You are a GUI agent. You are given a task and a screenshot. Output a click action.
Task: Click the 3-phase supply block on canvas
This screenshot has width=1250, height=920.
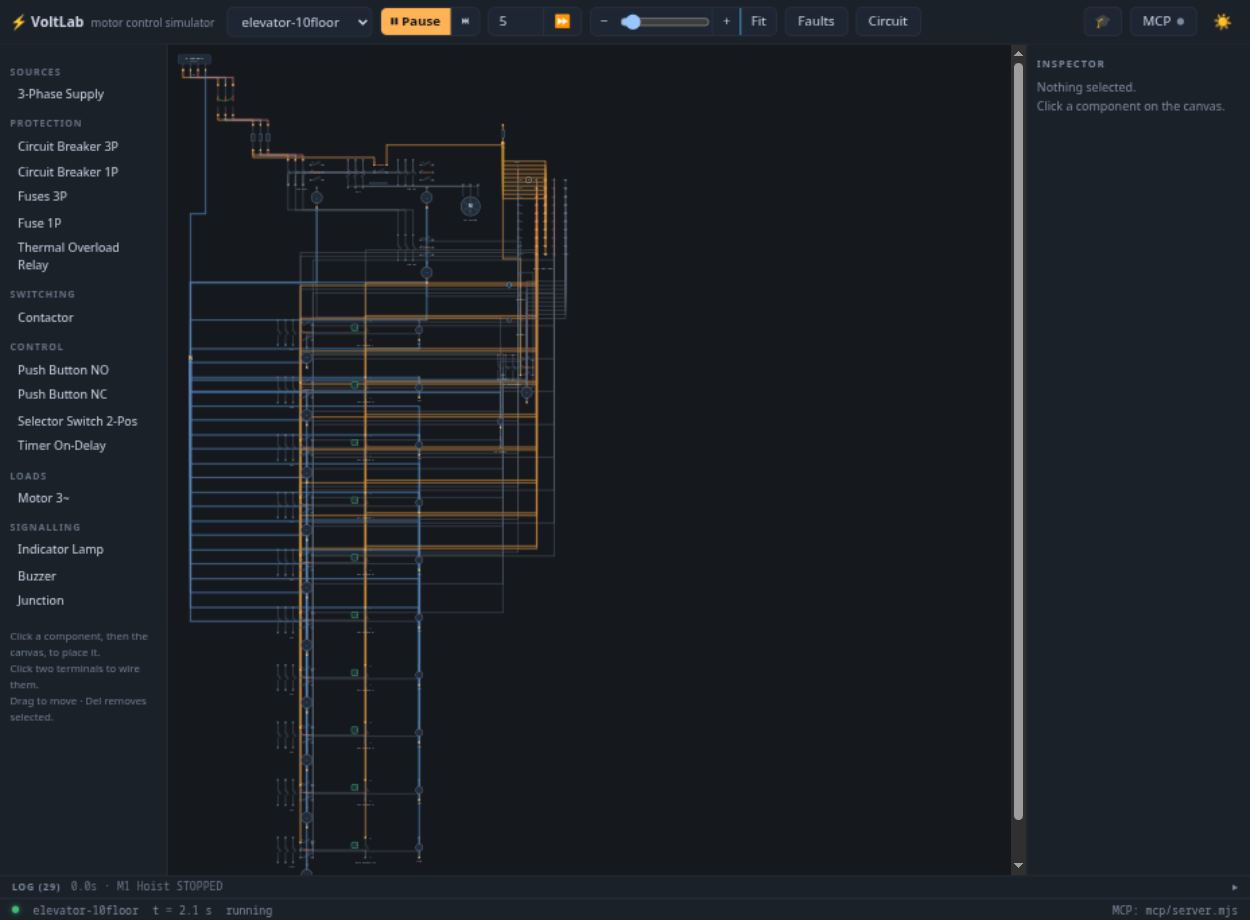194,59
